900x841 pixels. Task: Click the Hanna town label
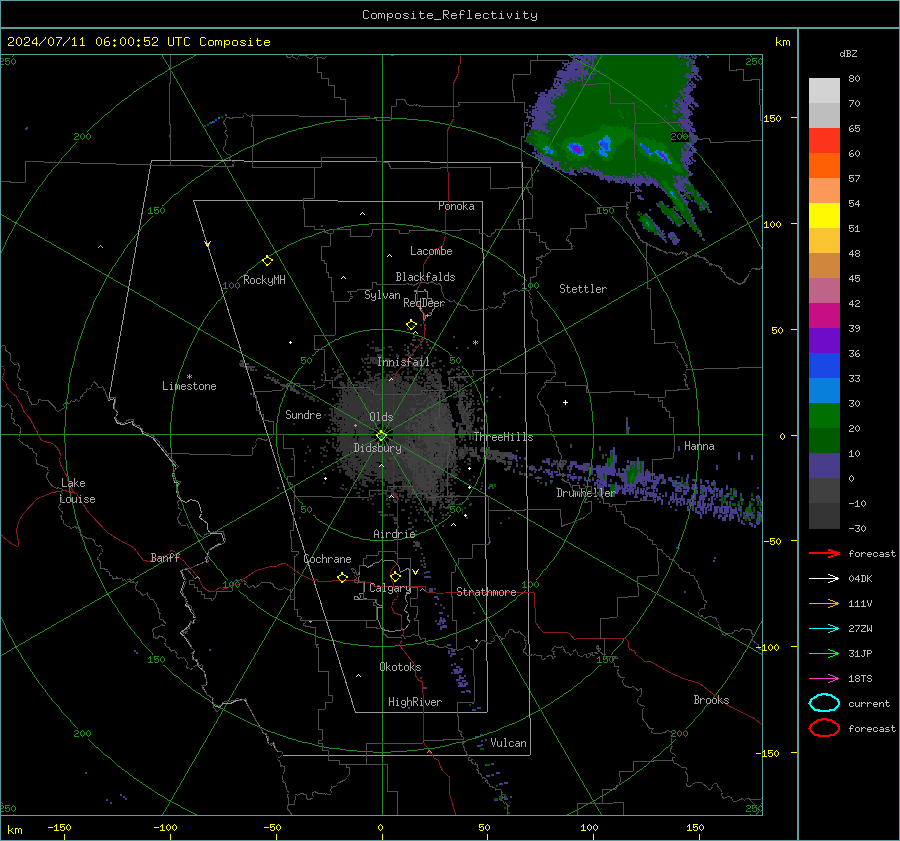pyautogui.click(x=699, y=446)
